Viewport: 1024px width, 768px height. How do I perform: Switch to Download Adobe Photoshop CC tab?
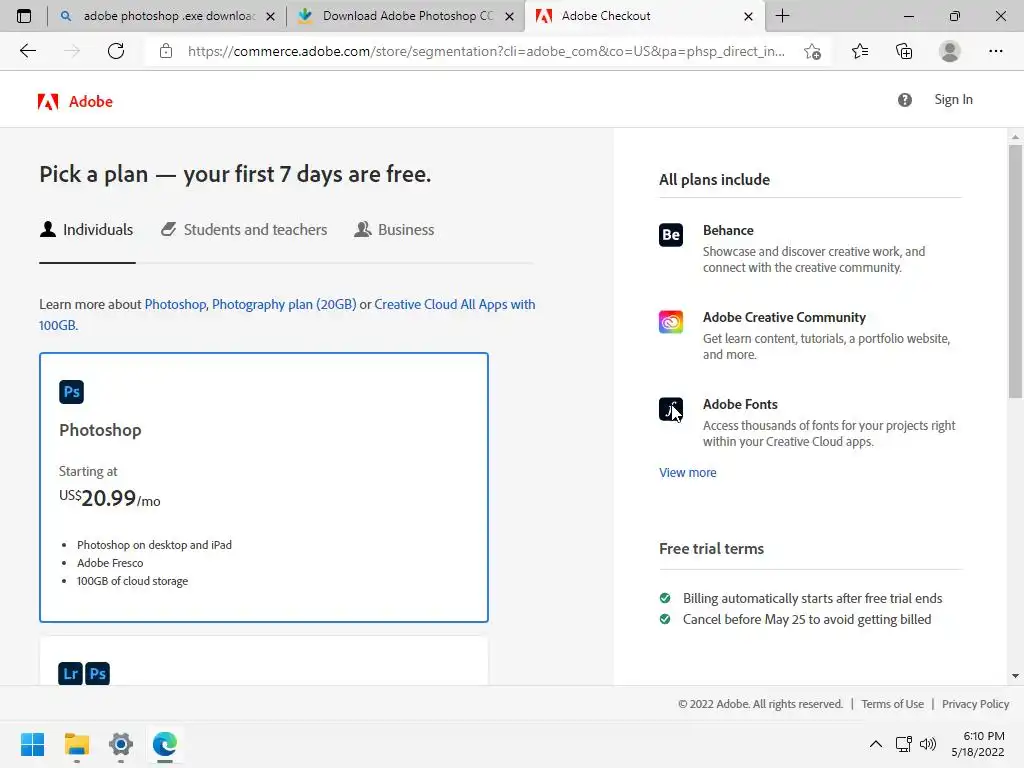point(405,16)
